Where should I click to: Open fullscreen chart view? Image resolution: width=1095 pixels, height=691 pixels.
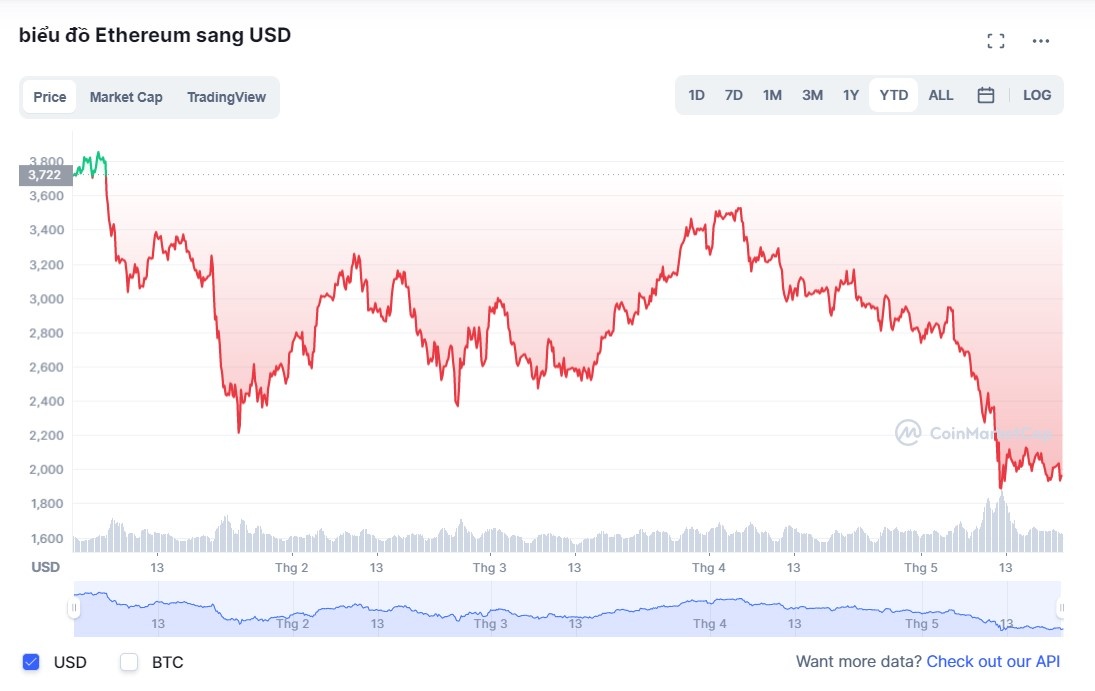click(x=995, y=40)
